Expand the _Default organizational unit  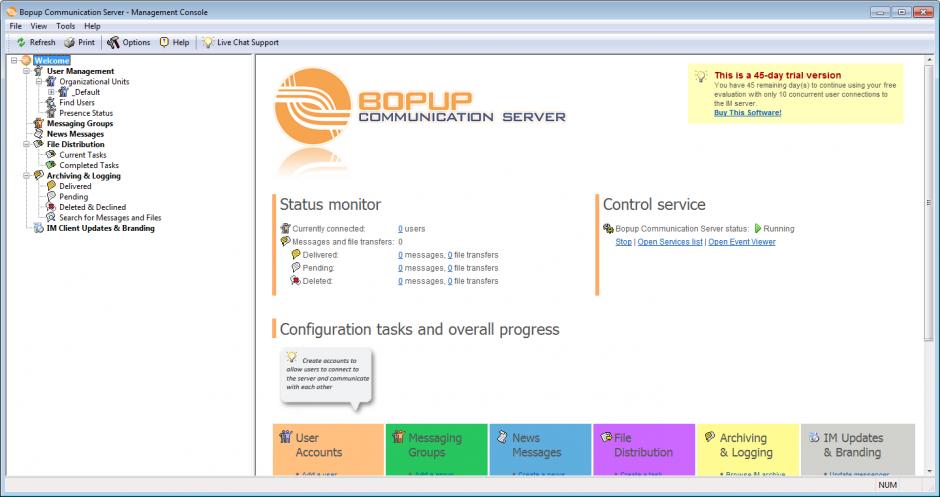point(52,92)
